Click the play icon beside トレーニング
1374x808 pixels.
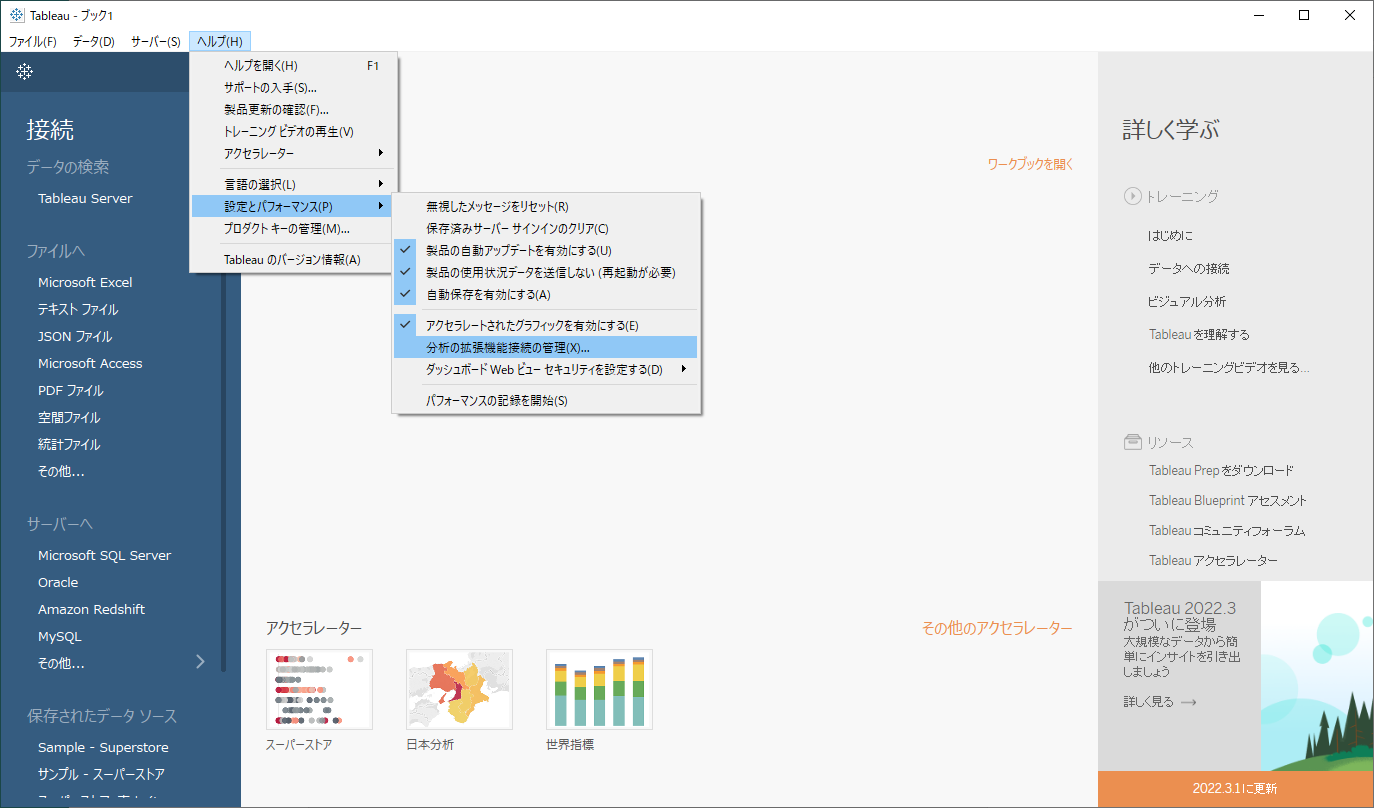(1132, 197)
